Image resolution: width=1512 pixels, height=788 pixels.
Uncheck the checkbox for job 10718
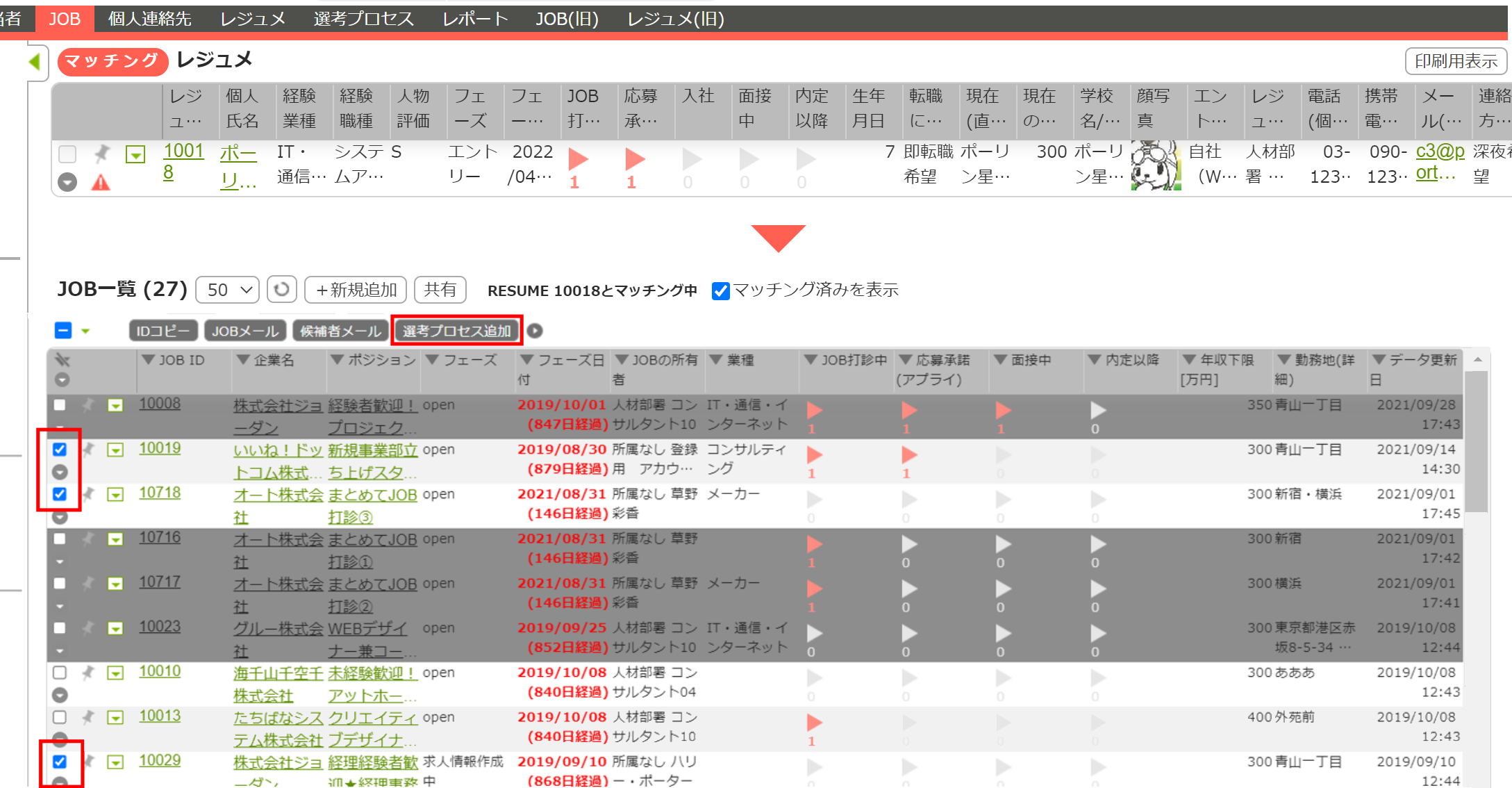click(x=60, y=494)
